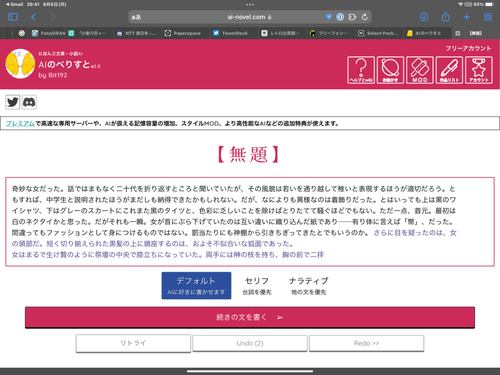Select the デフォルト writing mode
500x375 pixels.
point(196,286)
